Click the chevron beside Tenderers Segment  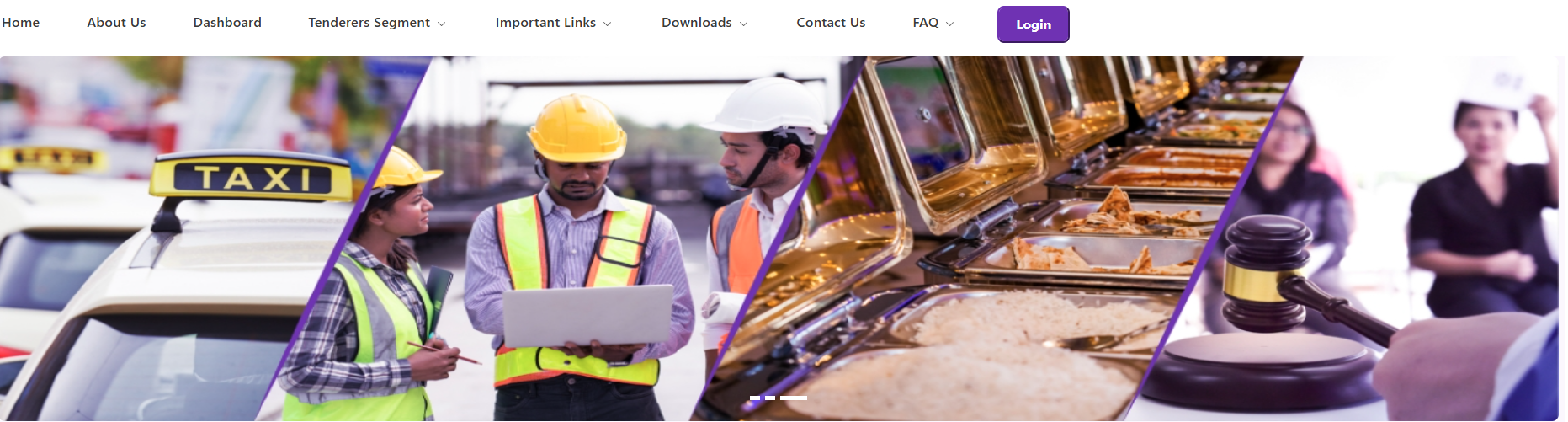coord(441,24)
